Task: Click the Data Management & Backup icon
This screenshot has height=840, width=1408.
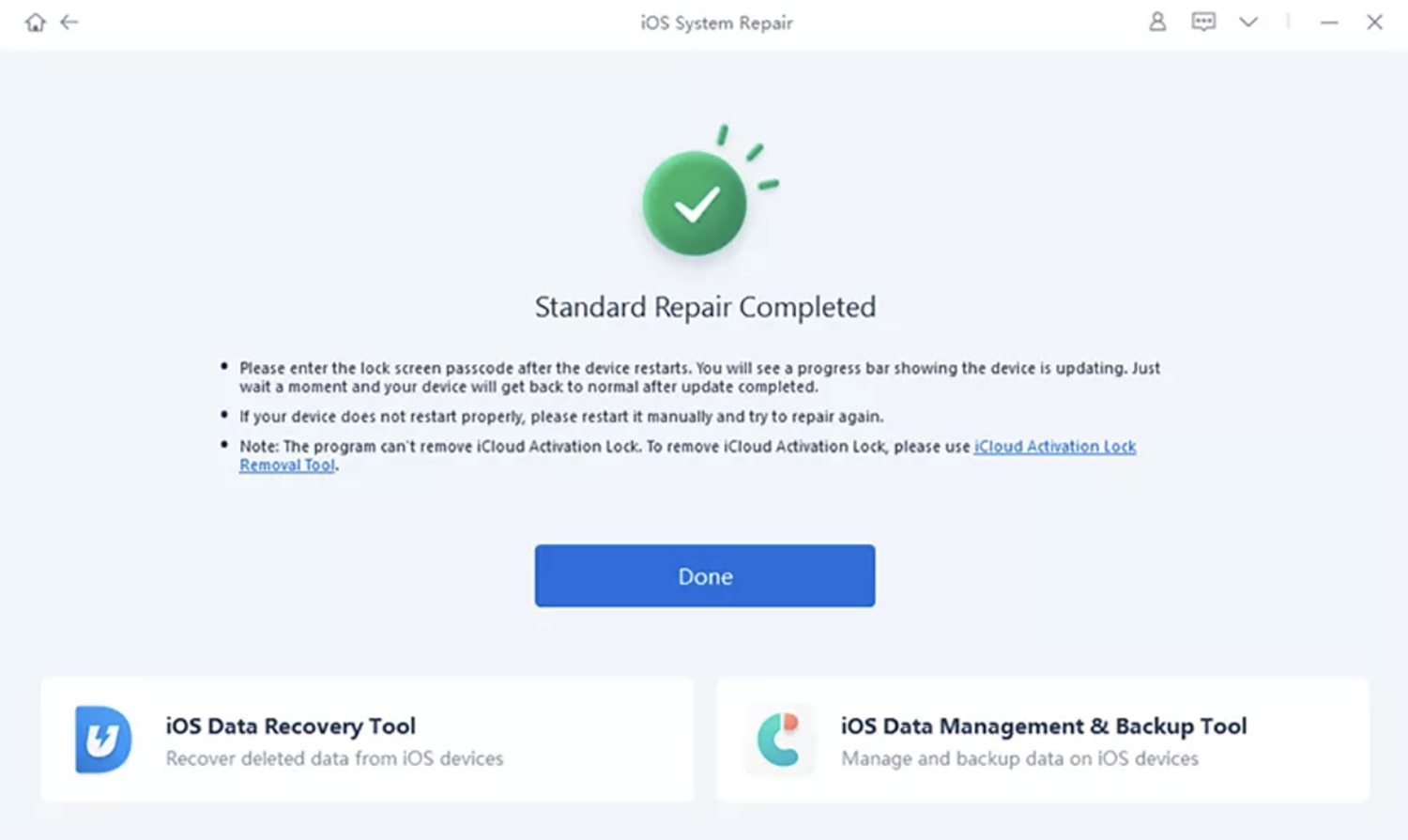Action: (778, 740)
